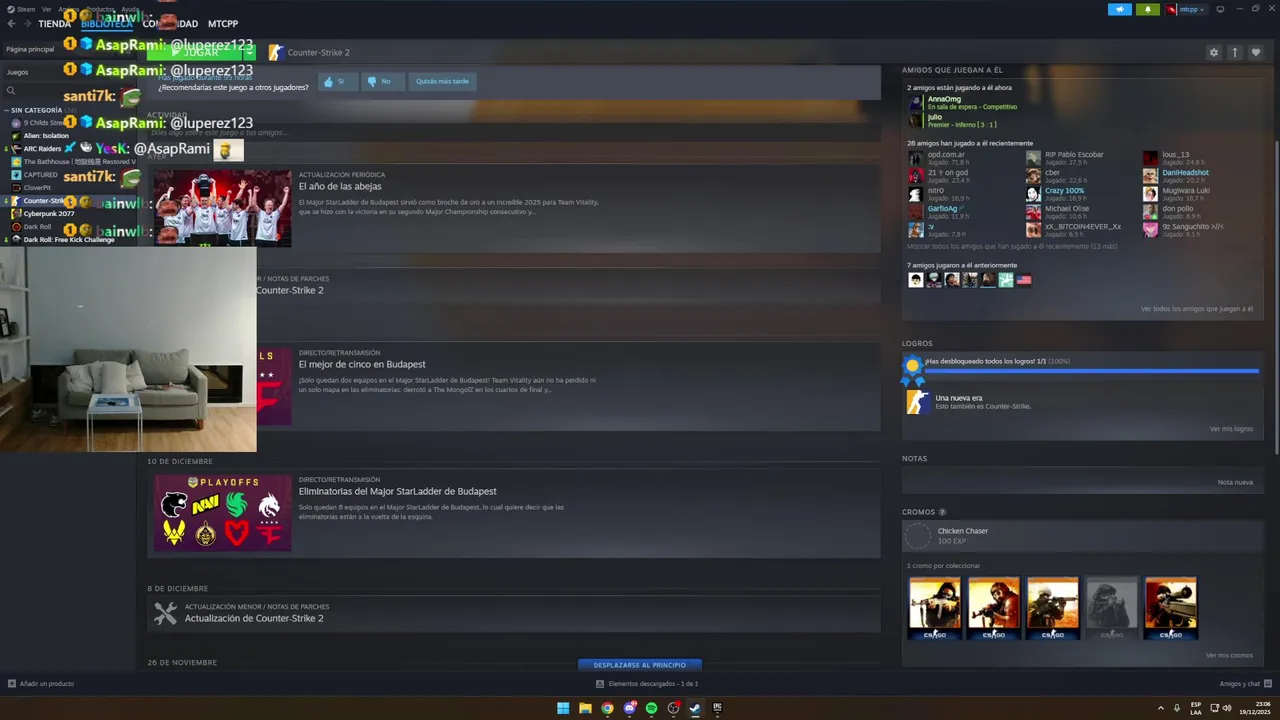Open the MTCPP profile tab

pos(223,24)
